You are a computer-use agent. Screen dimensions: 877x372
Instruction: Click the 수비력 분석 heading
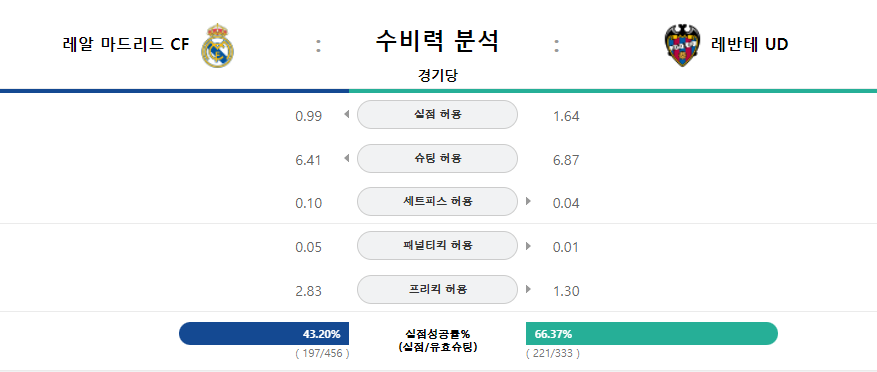pyautogui.click(x=437, y=41)
